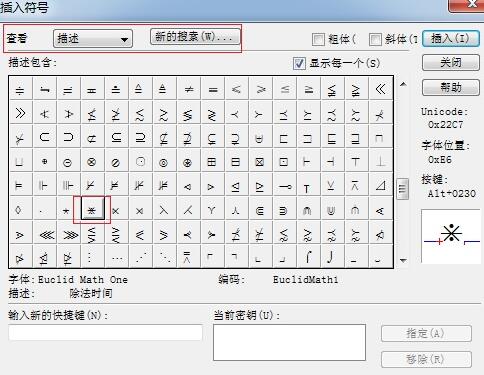Image resolution: width=484 pixels, height=375 pixels.
Task: Click the symbol grid scroll-down arrow
Action: click(403, 260)
